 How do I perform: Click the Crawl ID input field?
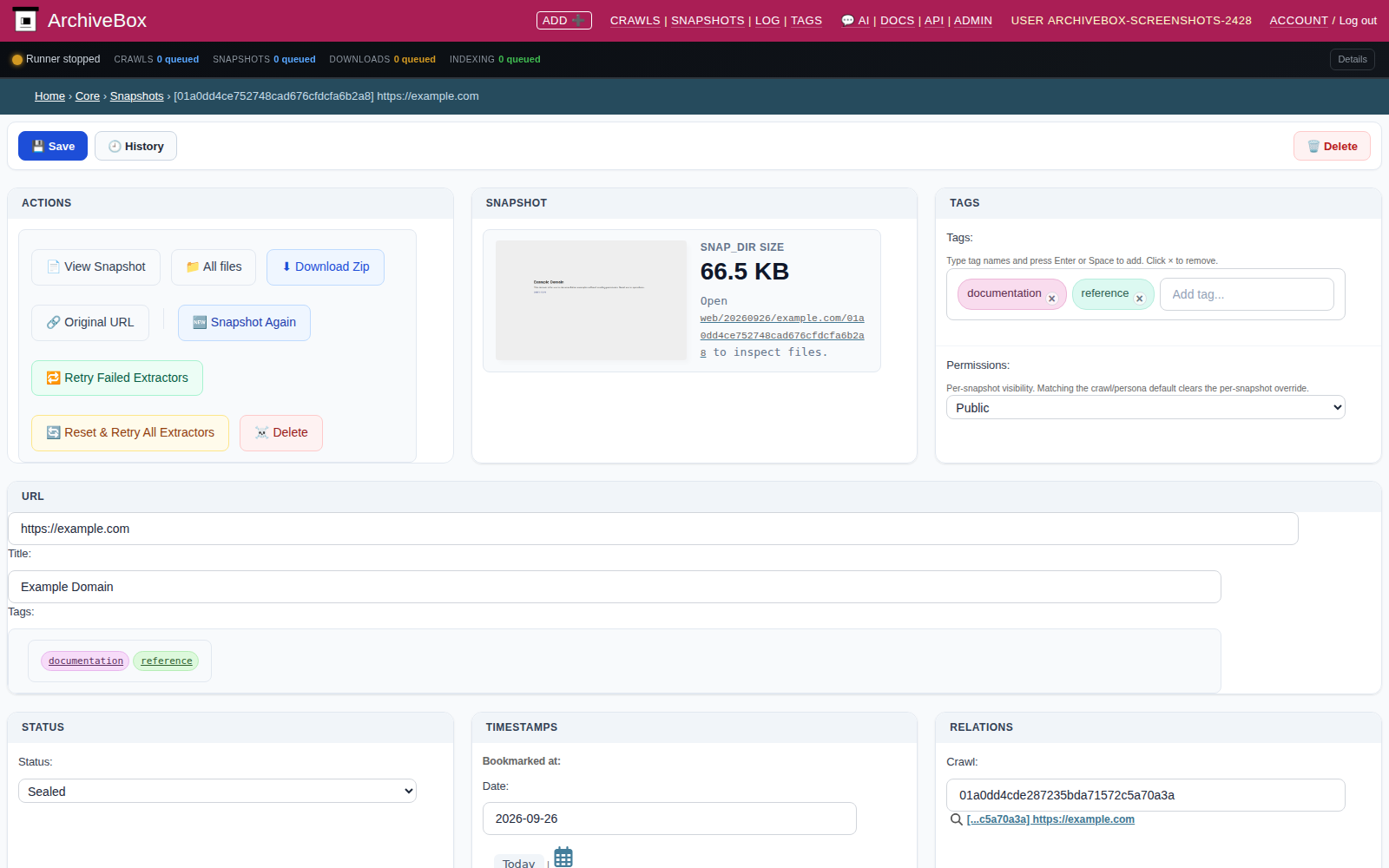[x=1146, y=795]
